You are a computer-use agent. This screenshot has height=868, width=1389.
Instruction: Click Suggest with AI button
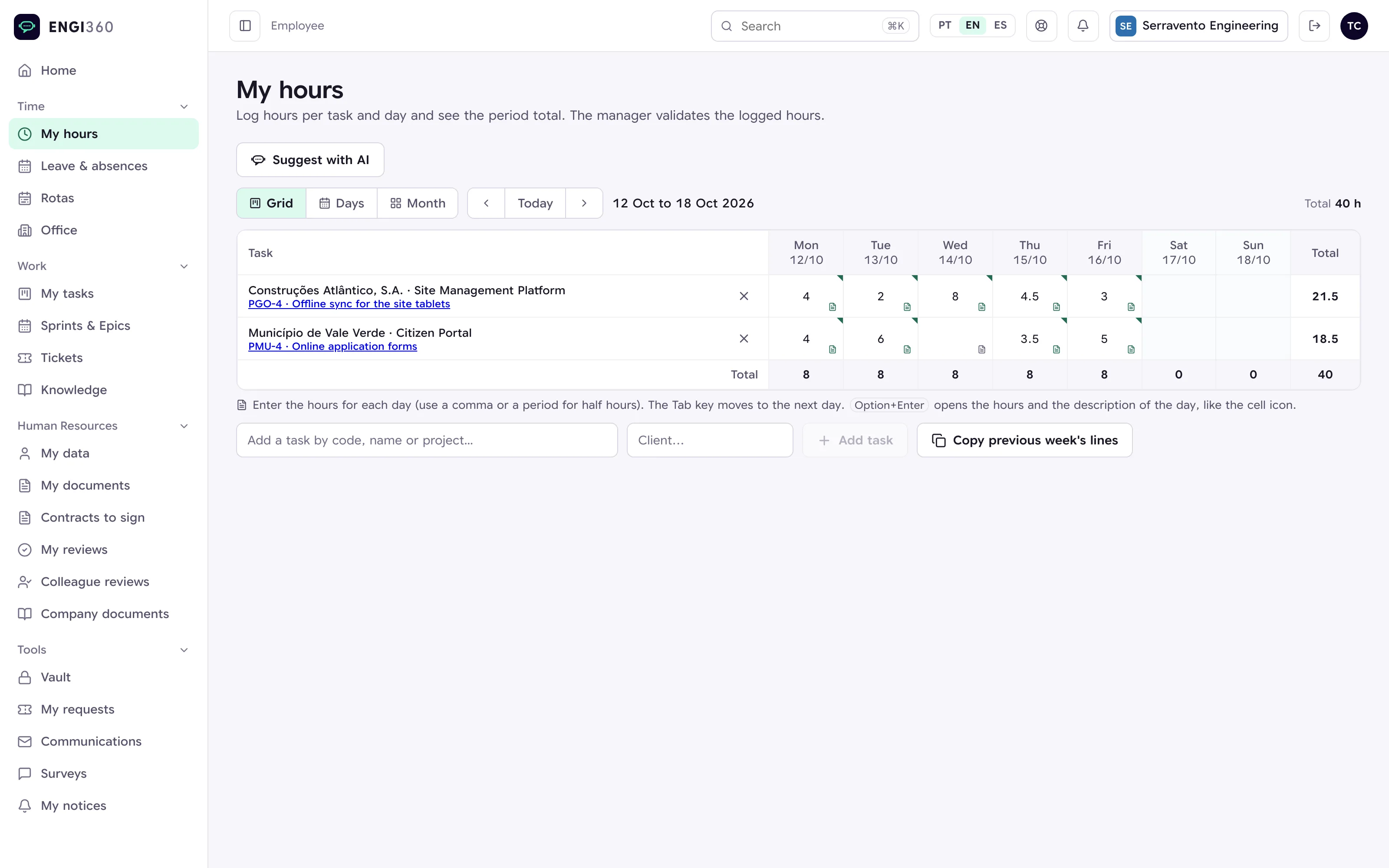pos(310,160)
